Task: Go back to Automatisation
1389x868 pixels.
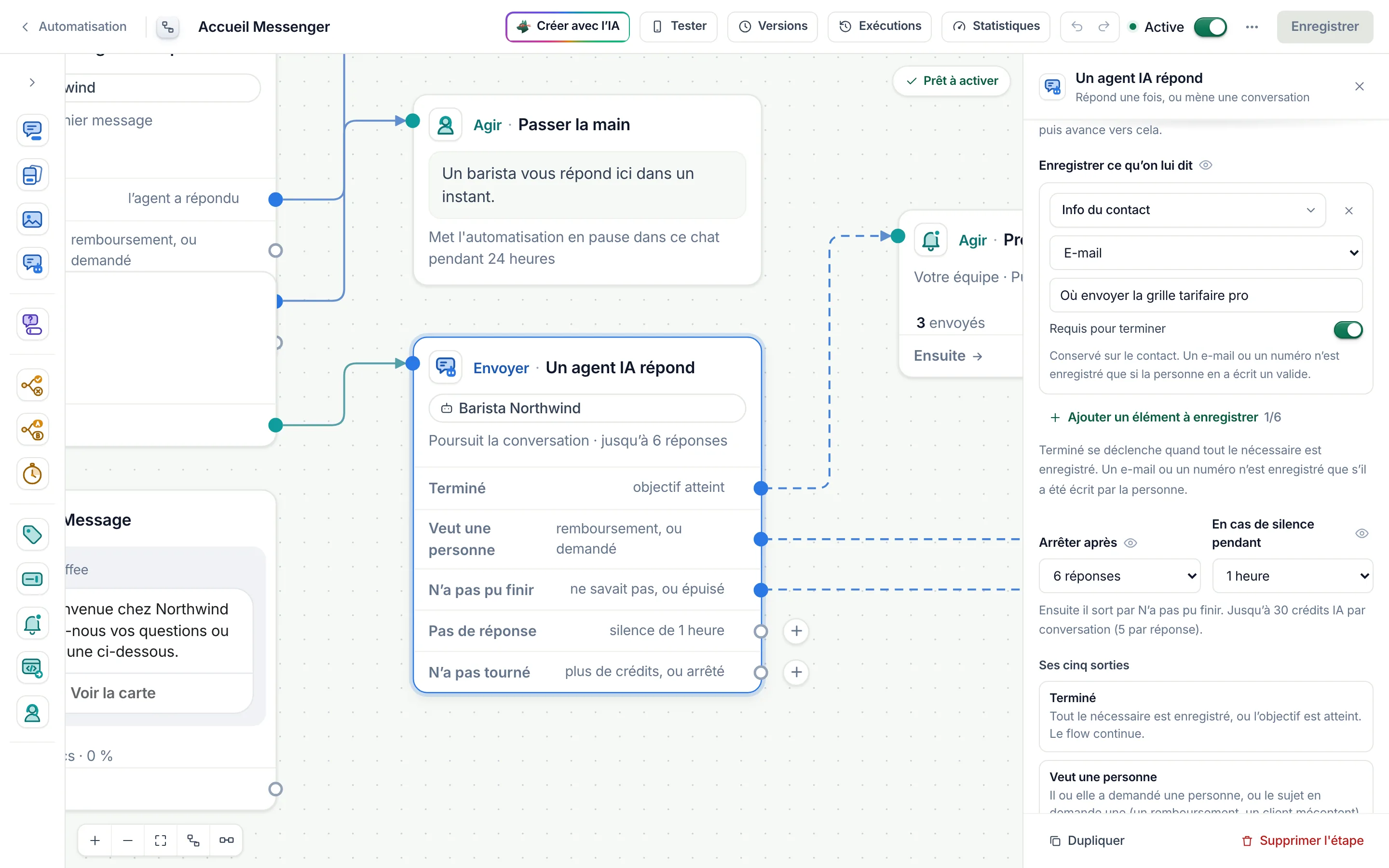Action: tap(74, 27)
